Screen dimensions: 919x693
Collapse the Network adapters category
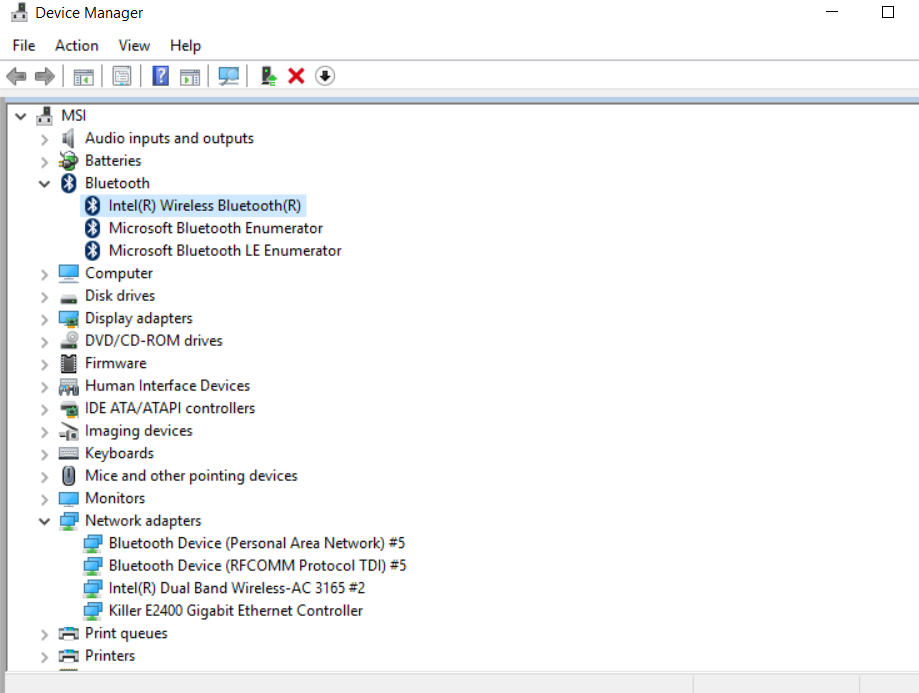(44, 521)
